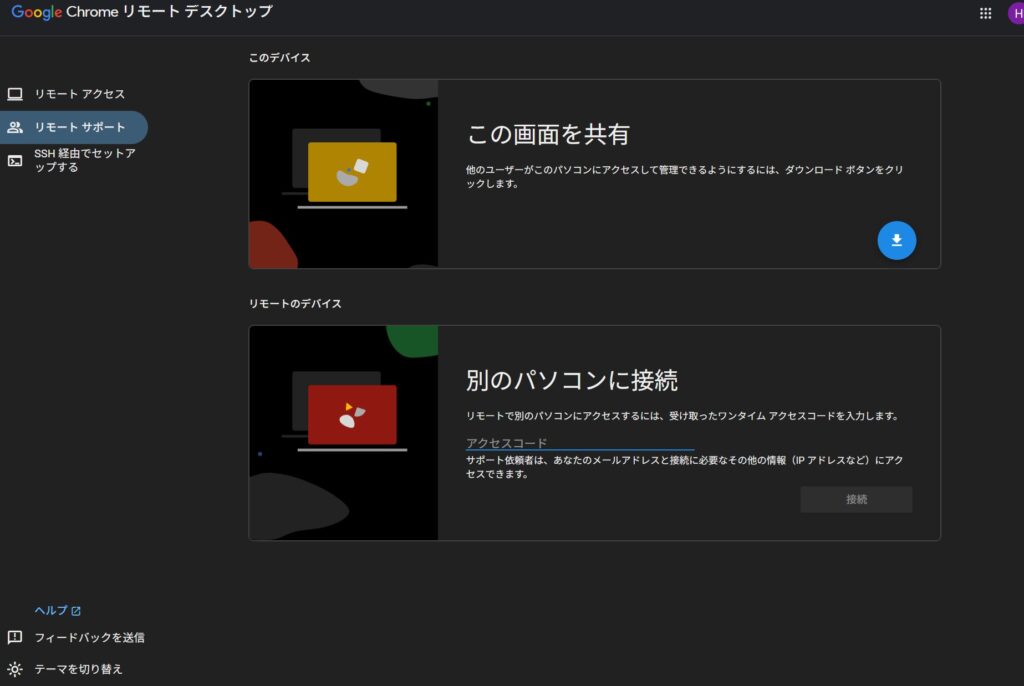The image size is (1024, 686).
Task: Click the sun icon for theme switching
Action: (15, 669)
